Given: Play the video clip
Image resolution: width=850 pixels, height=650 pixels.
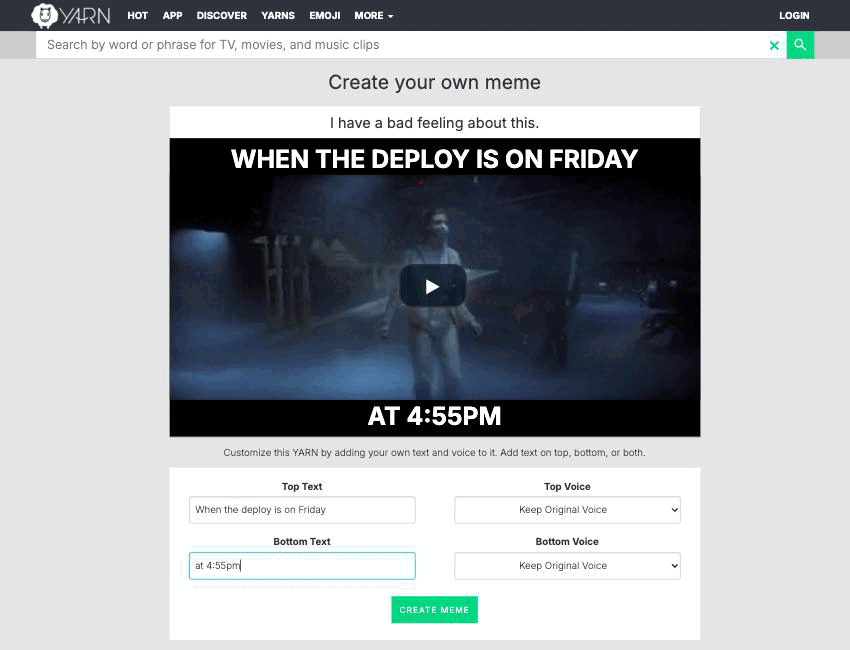Looking at the screenshot, I should (x=433, y=286).
